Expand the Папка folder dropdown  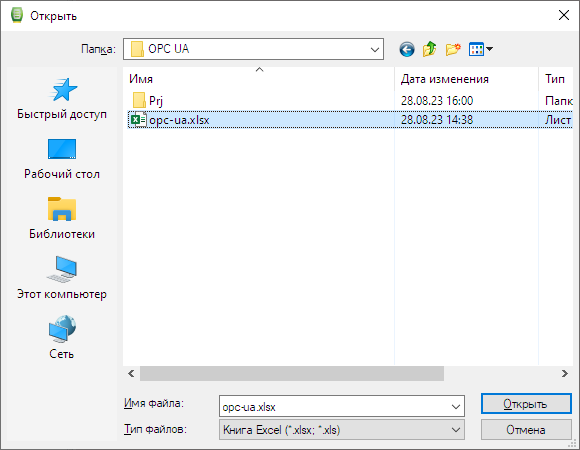pos(374,49)
